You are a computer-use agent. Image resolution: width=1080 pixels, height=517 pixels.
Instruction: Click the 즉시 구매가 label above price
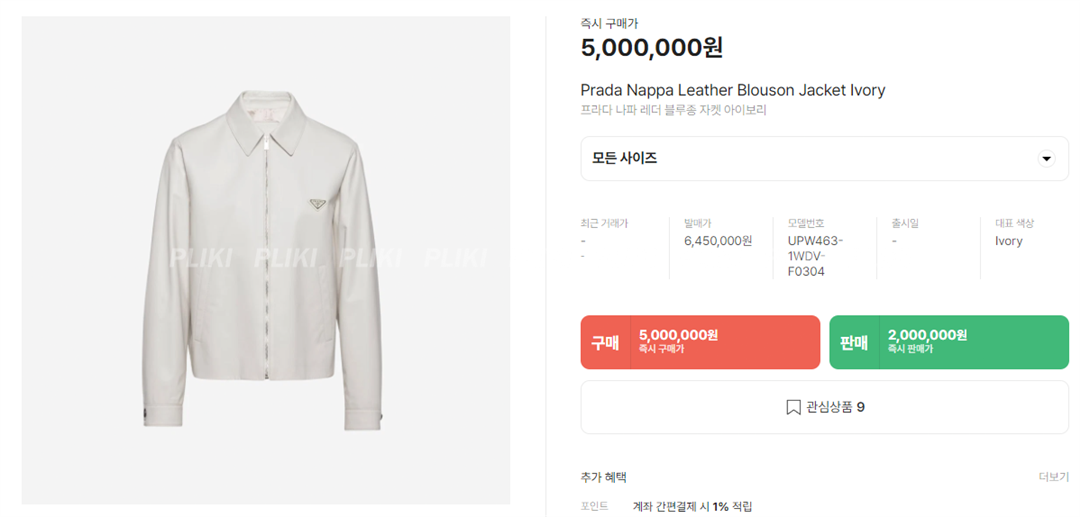(609, 23)
